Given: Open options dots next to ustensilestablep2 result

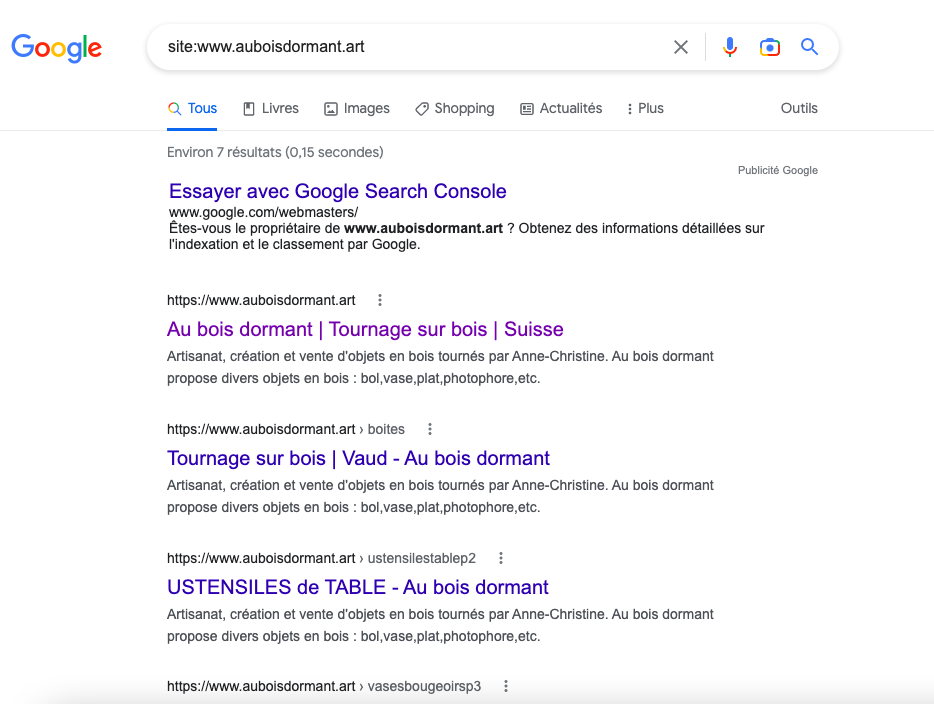Looking at the screenshot, I should tap(501, 558).
